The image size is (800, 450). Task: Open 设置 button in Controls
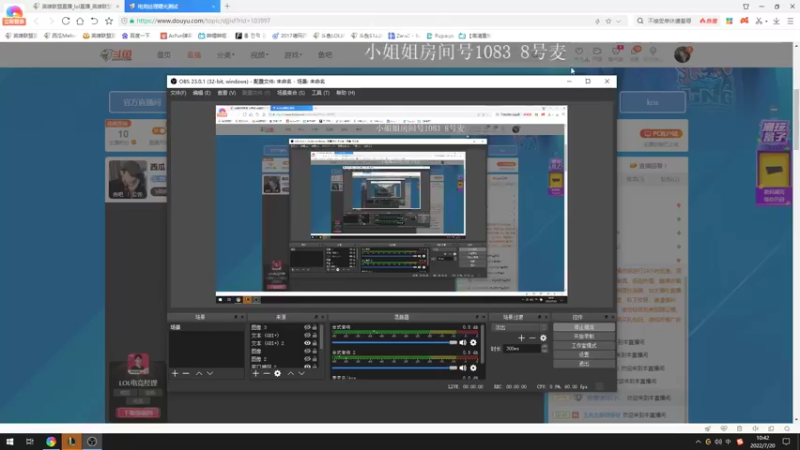pos(584,355)
